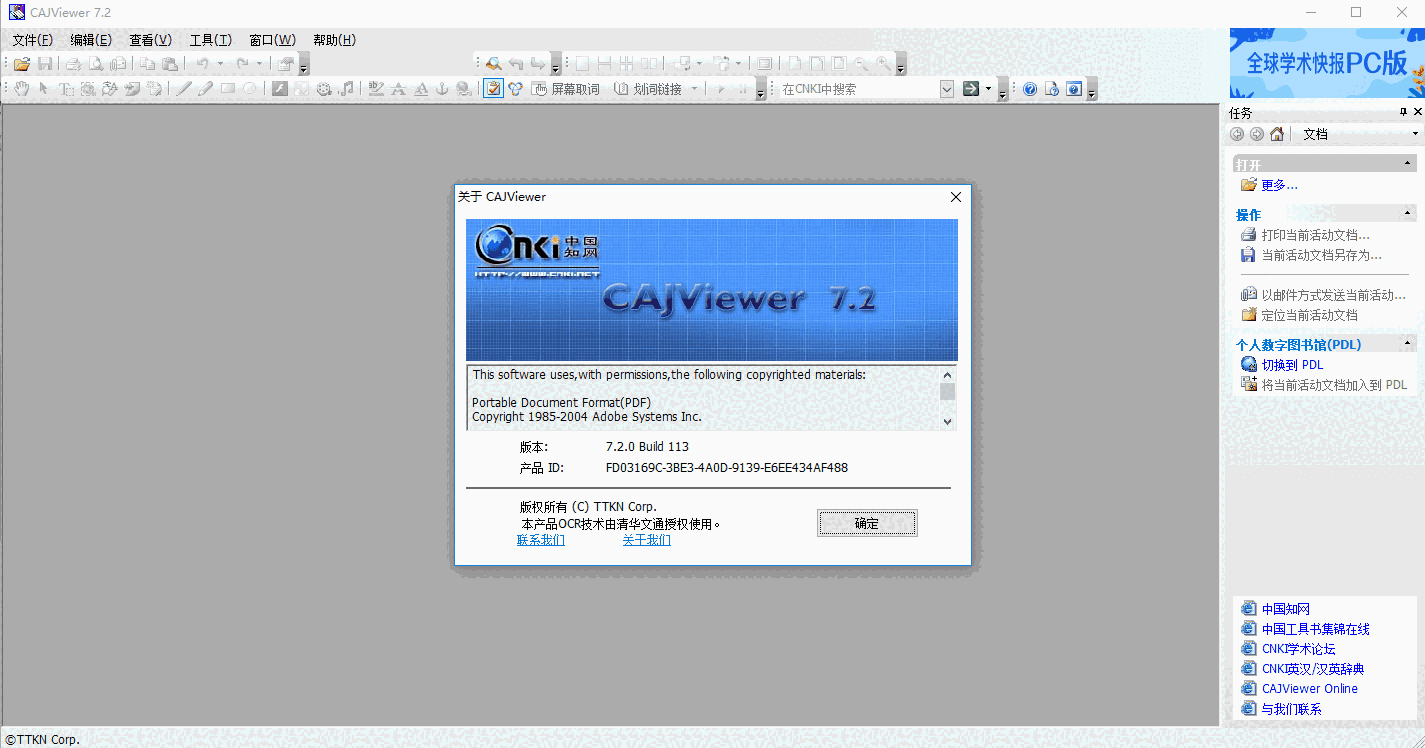Click the green Go arrow search button
Viewport: 1425px width, 748px height.
coord(970,89)
